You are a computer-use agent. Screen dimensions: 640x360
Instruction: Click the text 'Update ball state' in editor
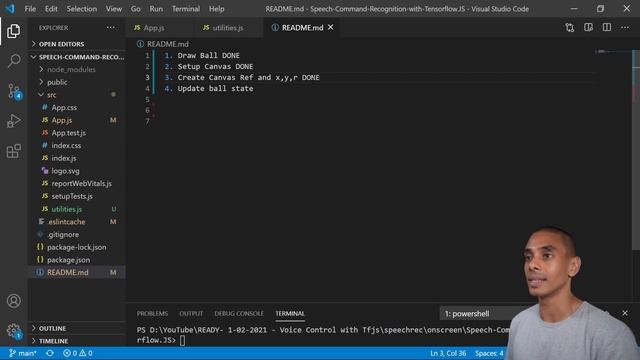215,88
